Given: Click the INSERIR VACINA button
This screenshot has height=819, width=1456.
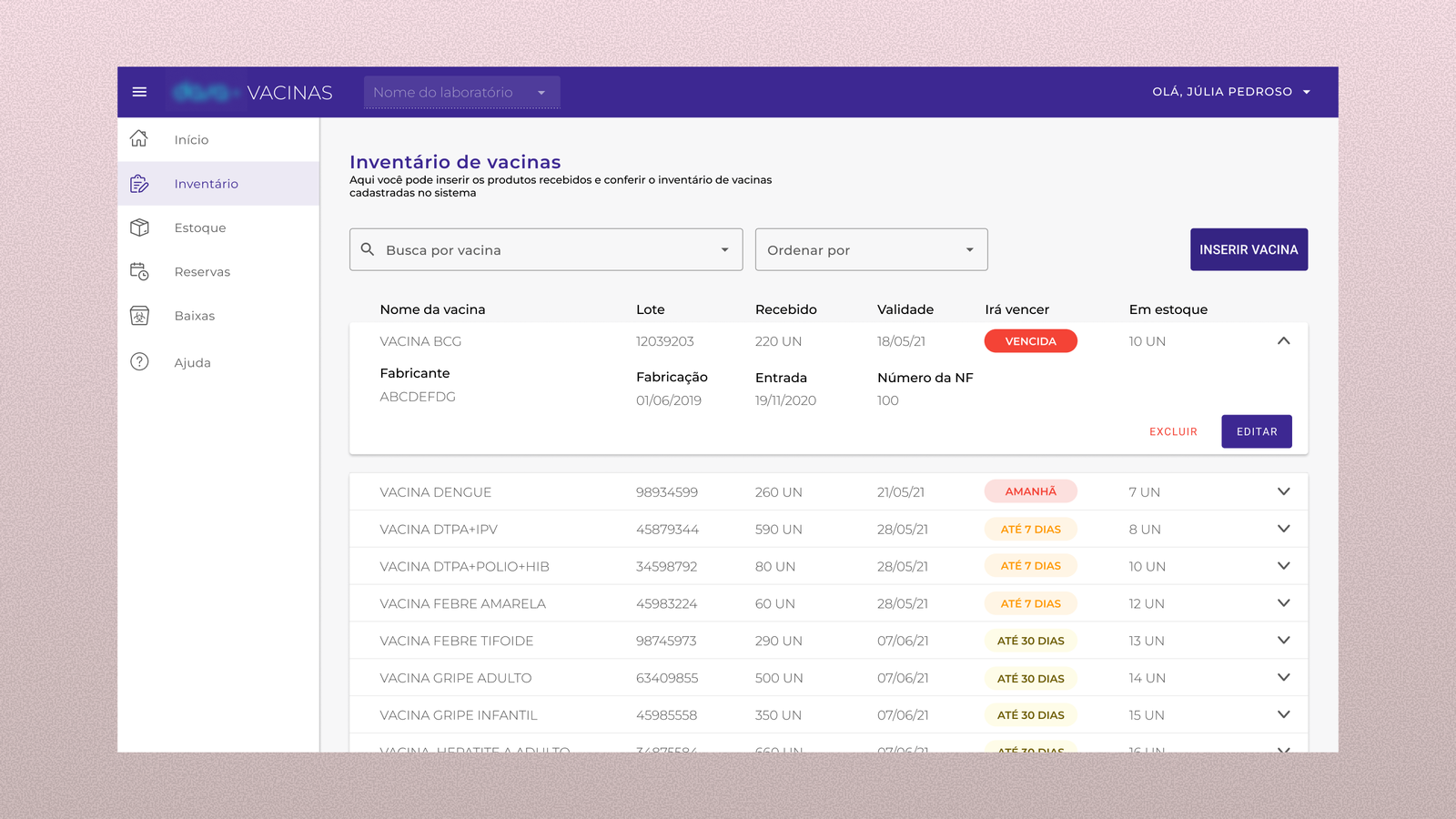Looking at the screenshot, I should (x=1249, y=249).
